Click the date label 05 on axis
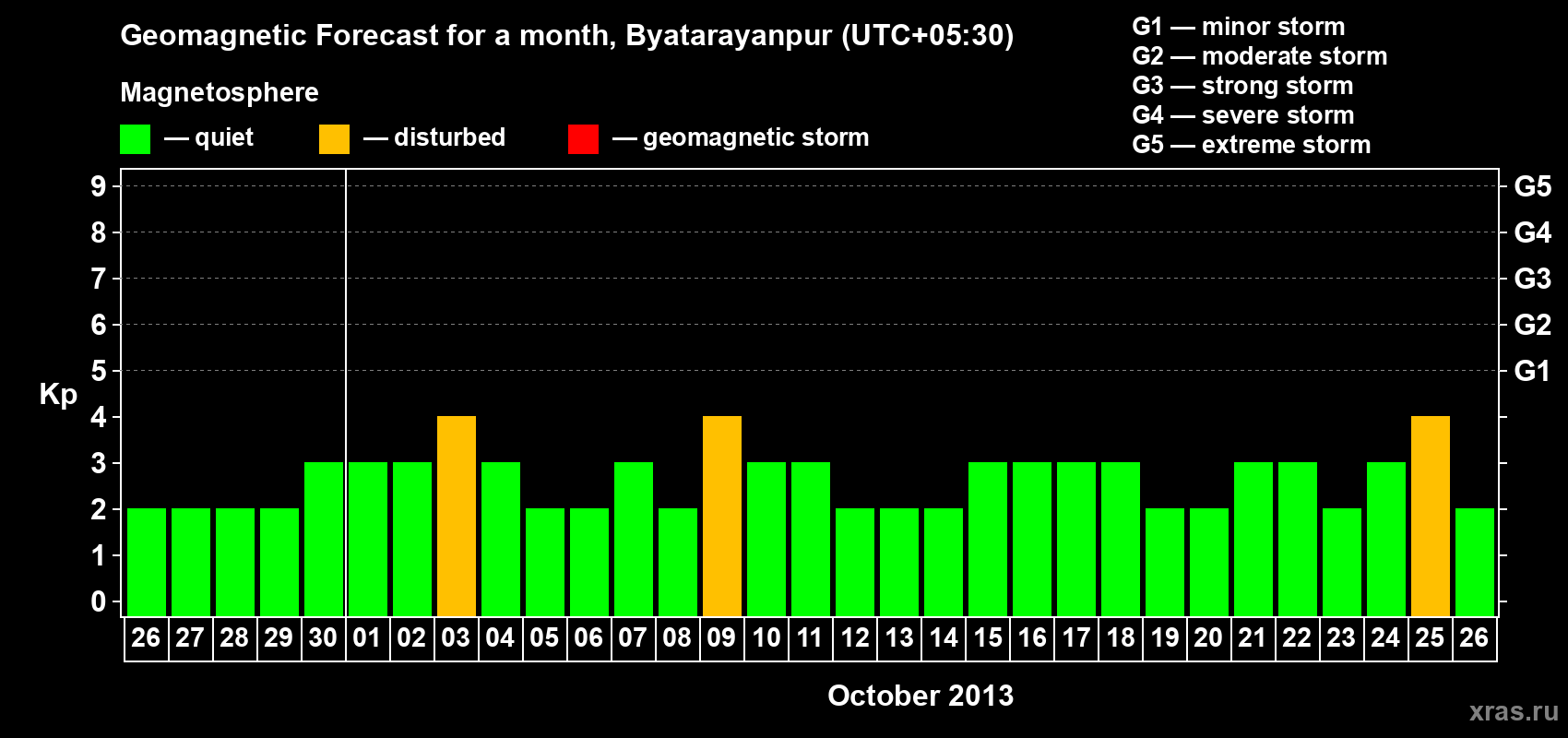The image size is (1568, 738). click(x=544, y=638)
